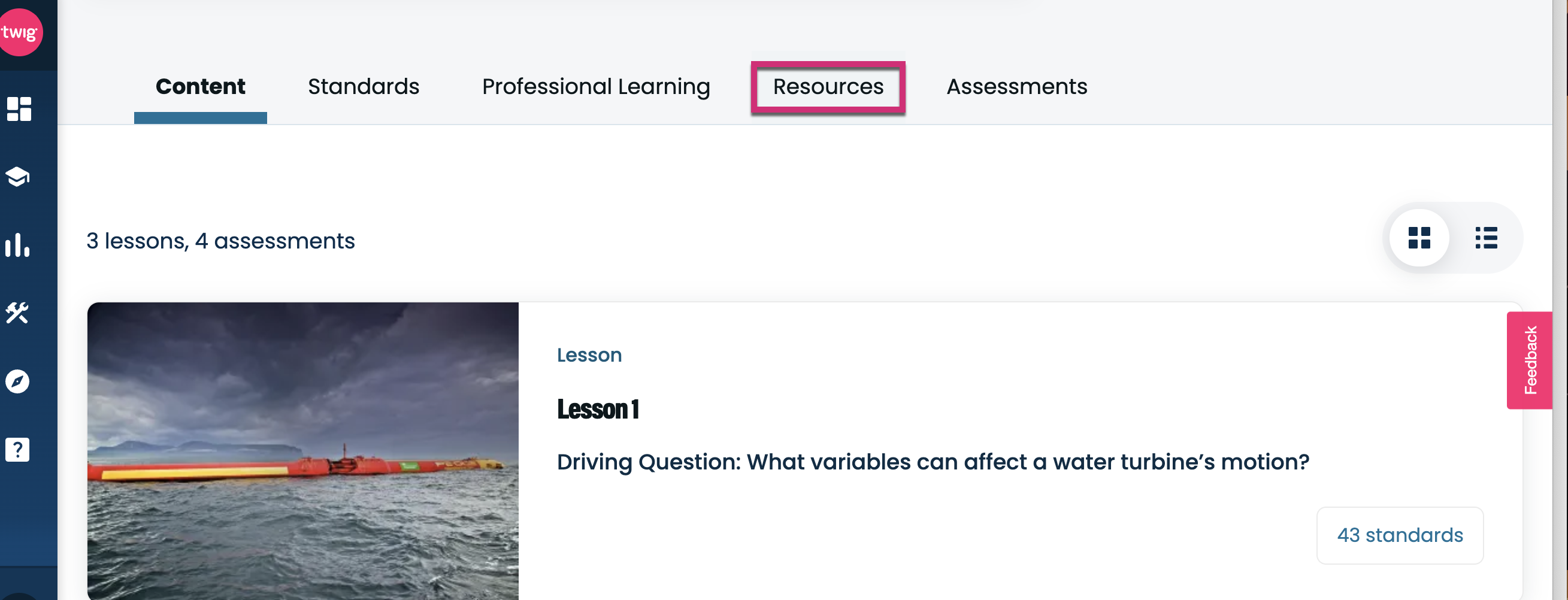Open the Lesson 1 title link
The width and height of the screenshot is (1568, 600).
coord(598,409)
